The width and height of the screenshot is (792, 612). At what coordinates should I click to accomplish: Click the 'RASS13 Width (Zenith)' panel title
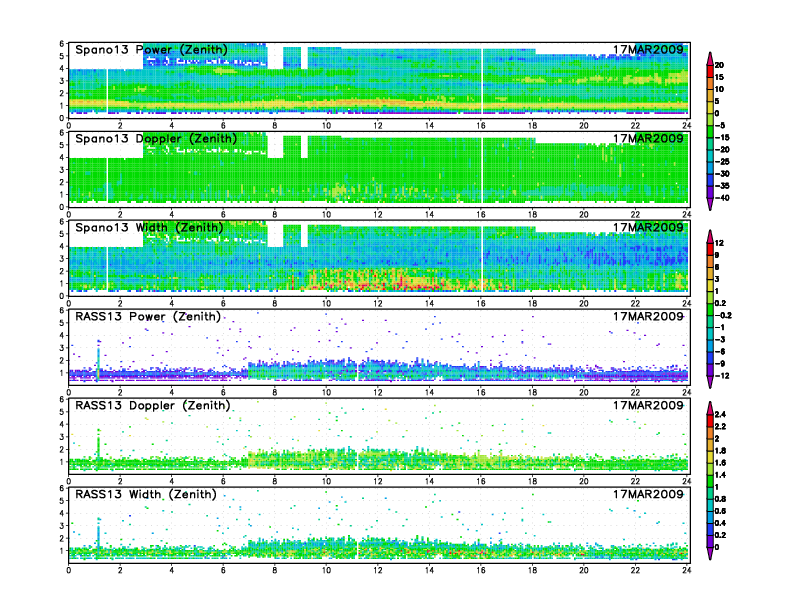tap(145, 494)
